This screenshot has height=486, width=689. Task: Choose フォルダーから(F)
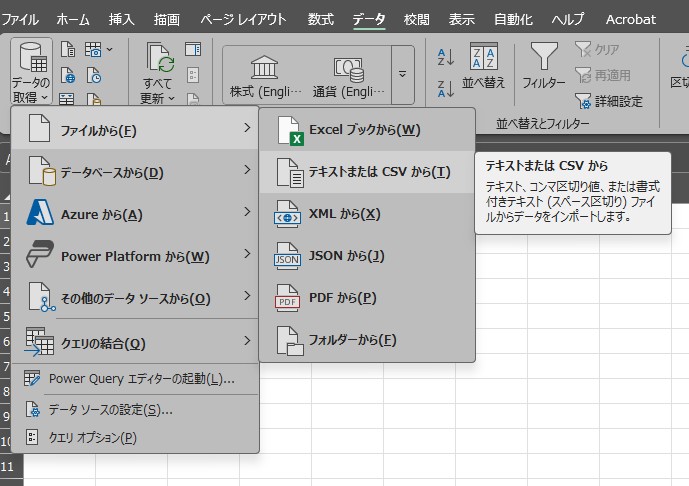pyautogui.click(x=367, y=340)
